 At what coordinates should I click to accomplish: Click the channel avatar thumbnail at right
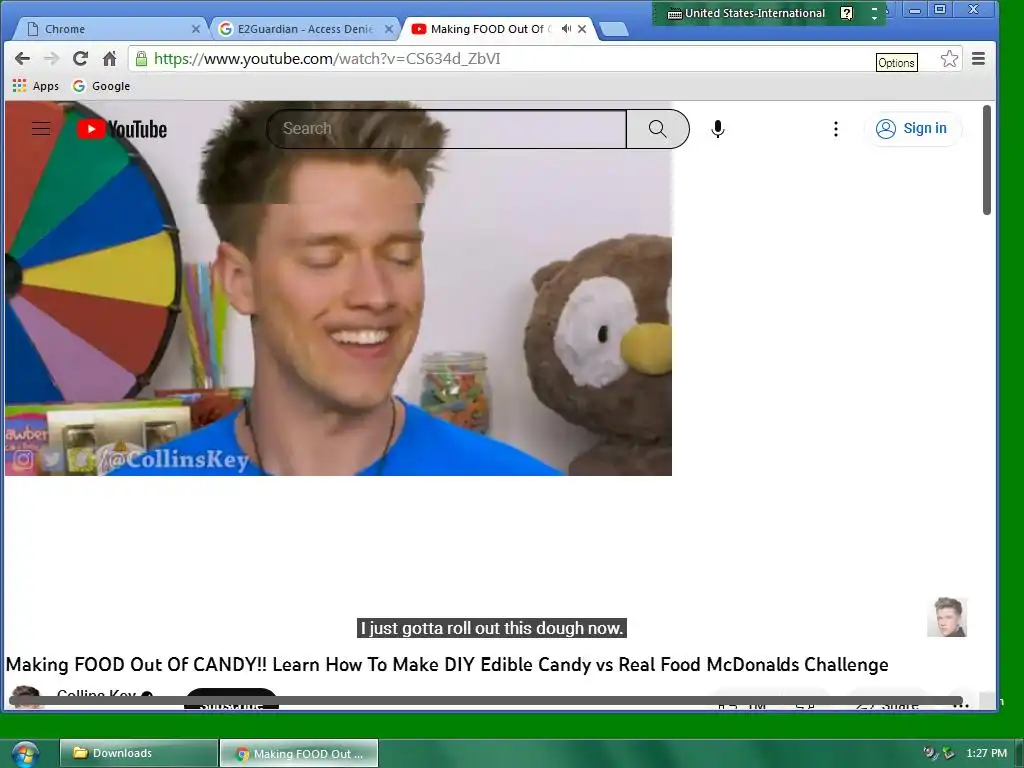(x=947, y=617)
